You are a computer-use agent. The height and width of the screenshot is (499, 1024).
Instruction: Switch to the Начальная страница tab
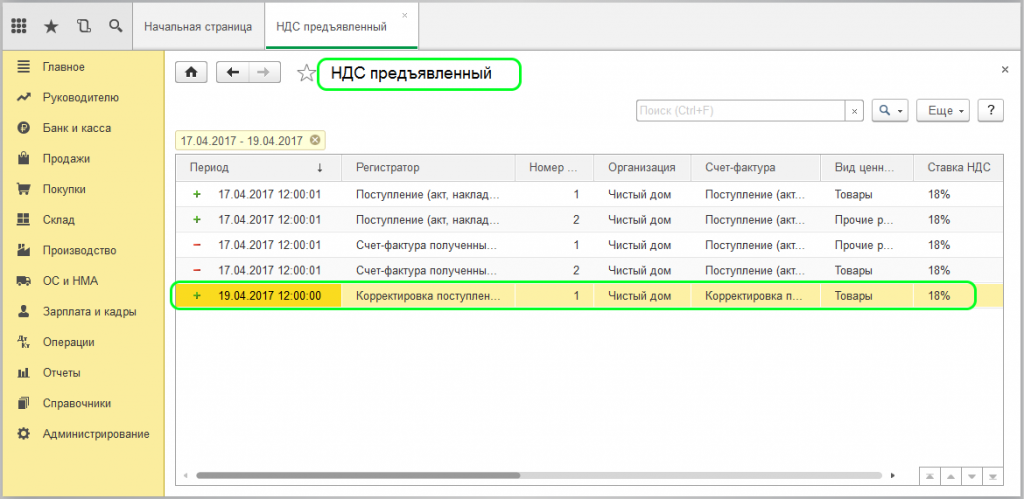[x=198, y=26]
